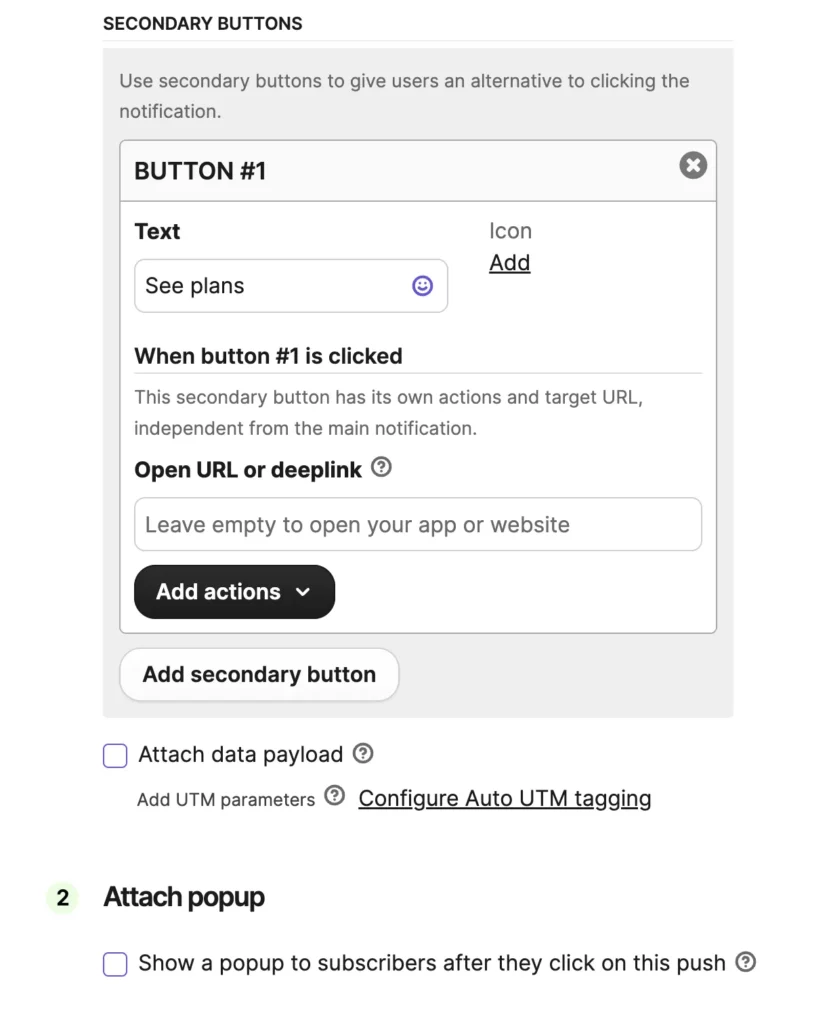Screen dimensions: 829x1024
Task: Click the empty URL or deeplink input
Action: [418, 525]
